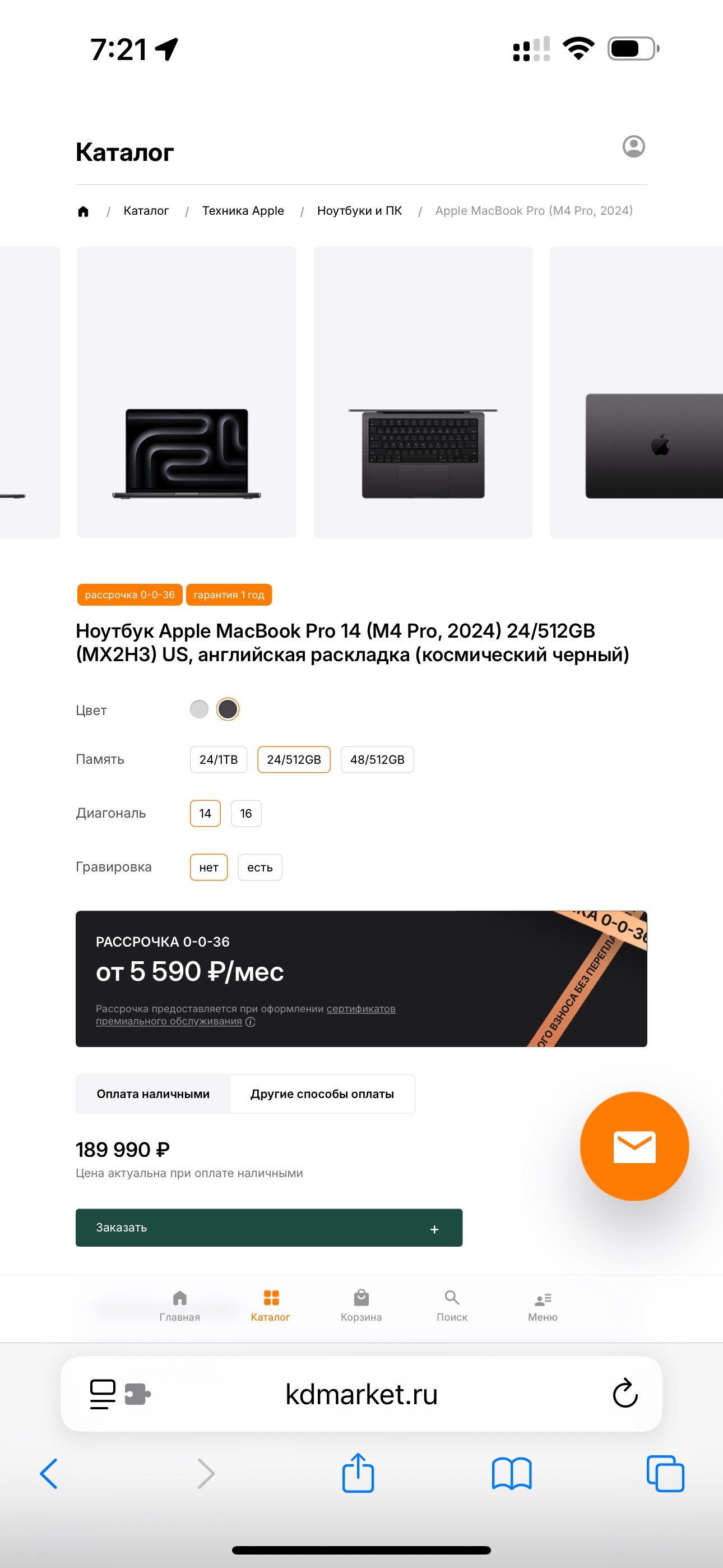Open the Меню bottom navigation item
Image resolution: width=723 pixels, height=1568 pixels.
click(543, 1306)
